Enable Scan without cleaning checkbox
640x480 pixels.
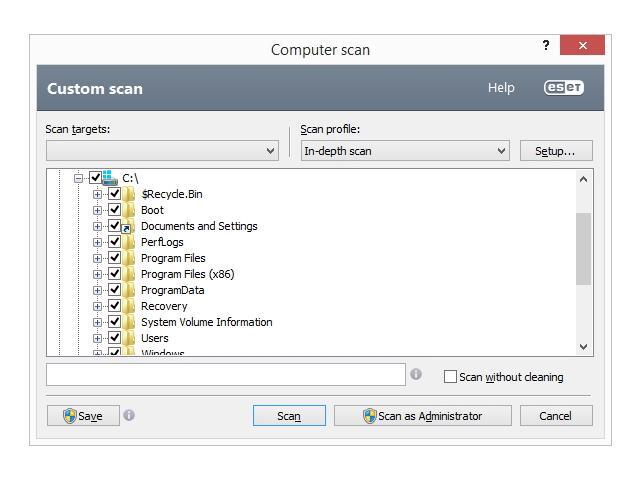450,377
